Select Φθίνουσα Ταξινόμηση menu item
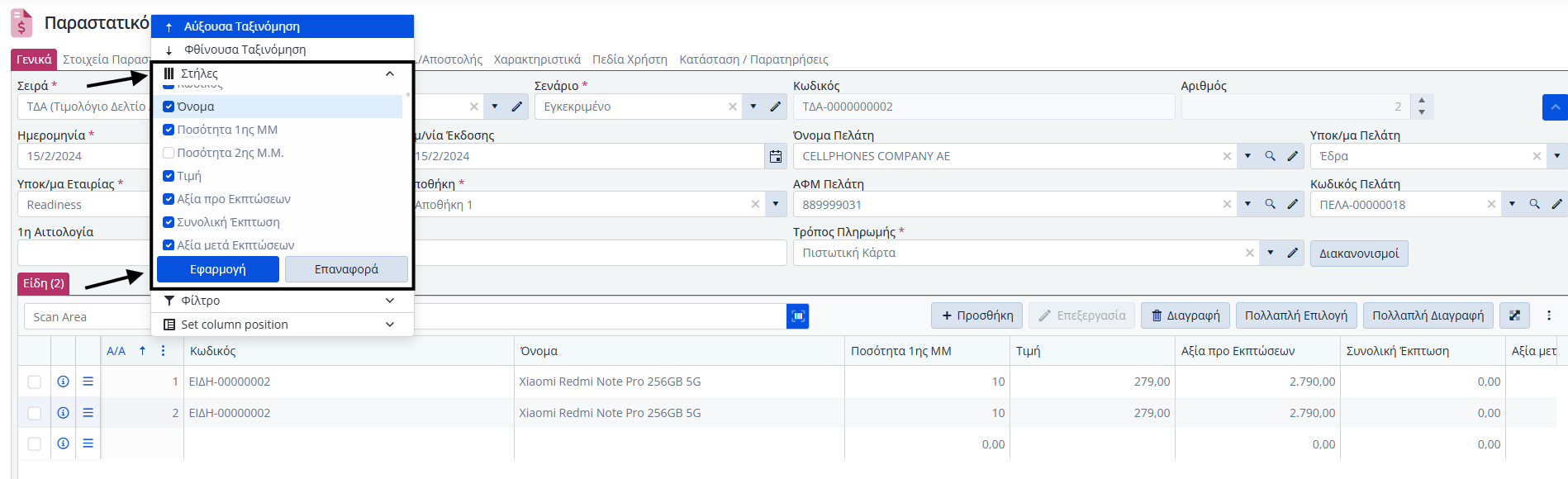 click(x=283, y=50)
